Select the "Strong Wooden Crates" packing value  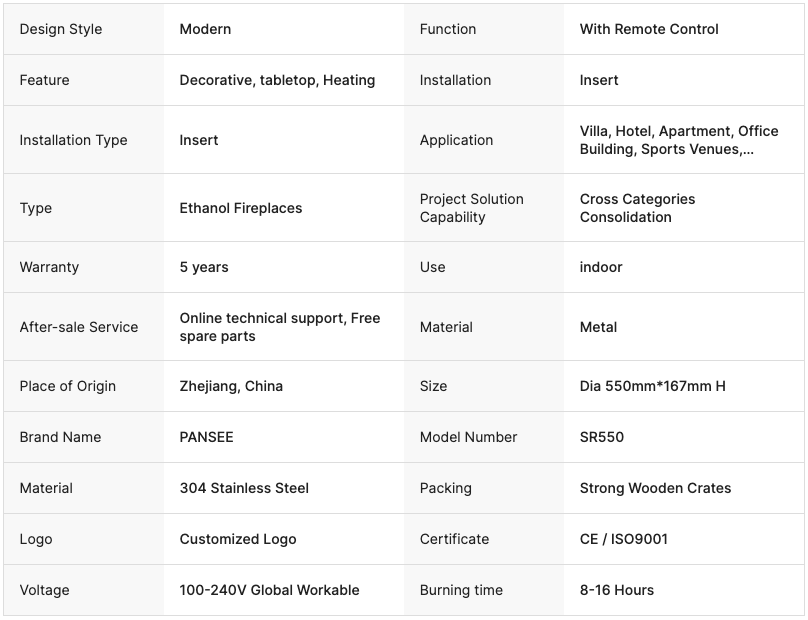(x=655, y=488)
